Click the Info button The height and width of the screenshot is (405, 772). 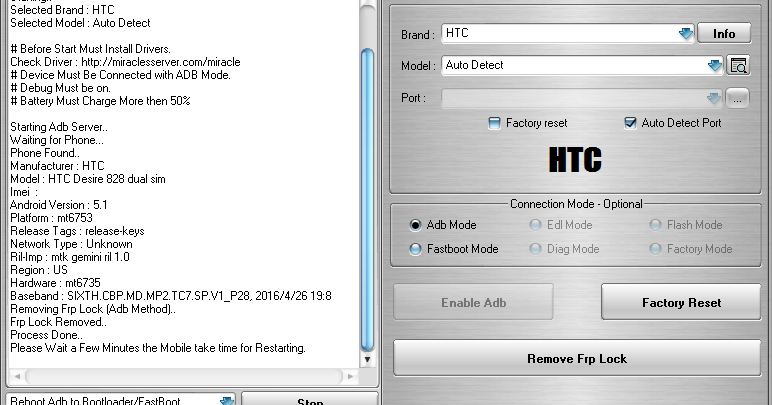point(724,33)
